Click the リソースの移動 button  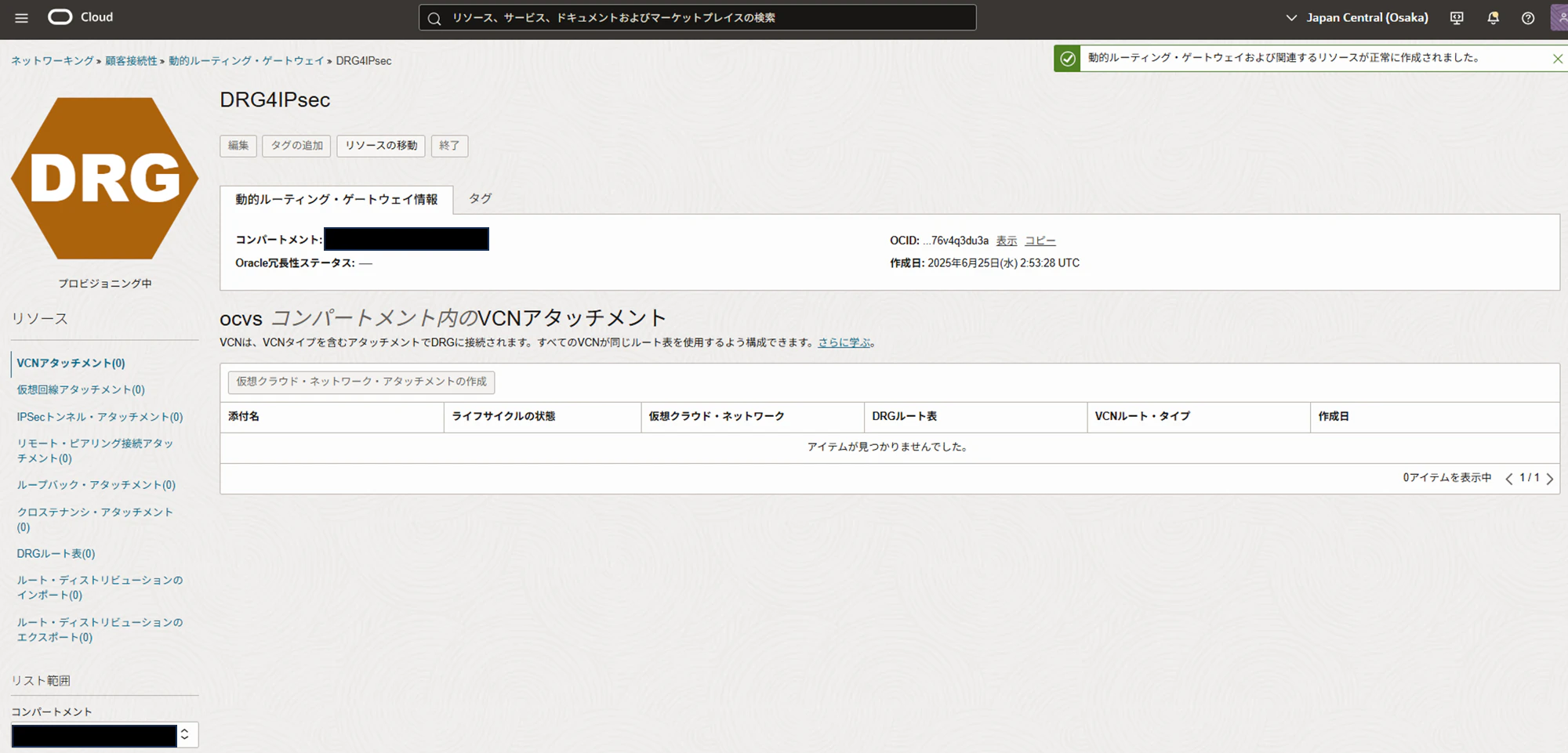(381, 146)
